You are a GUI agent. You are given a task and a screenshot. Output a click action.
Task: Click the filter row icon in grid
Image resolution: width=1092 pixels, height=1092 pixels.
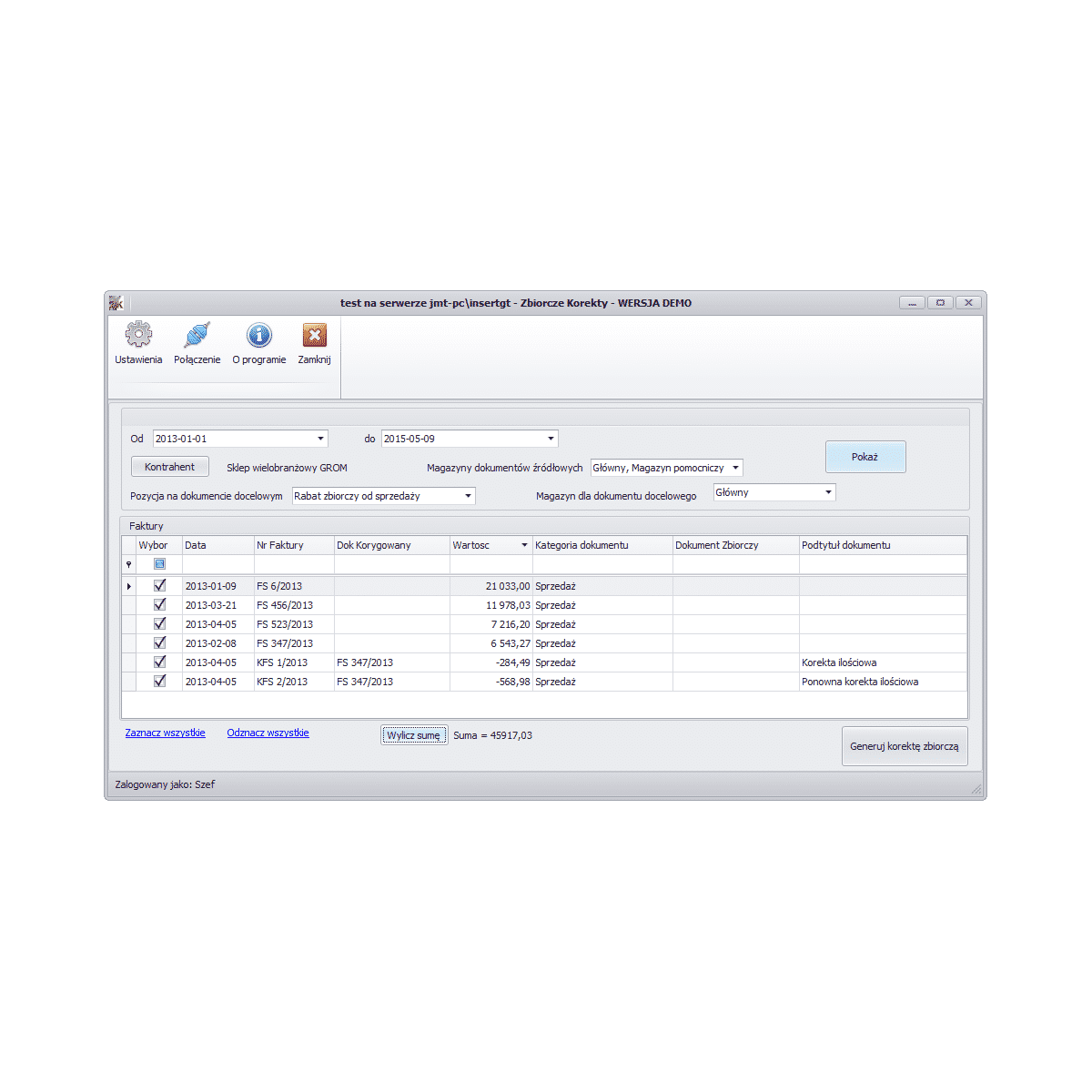129,564
